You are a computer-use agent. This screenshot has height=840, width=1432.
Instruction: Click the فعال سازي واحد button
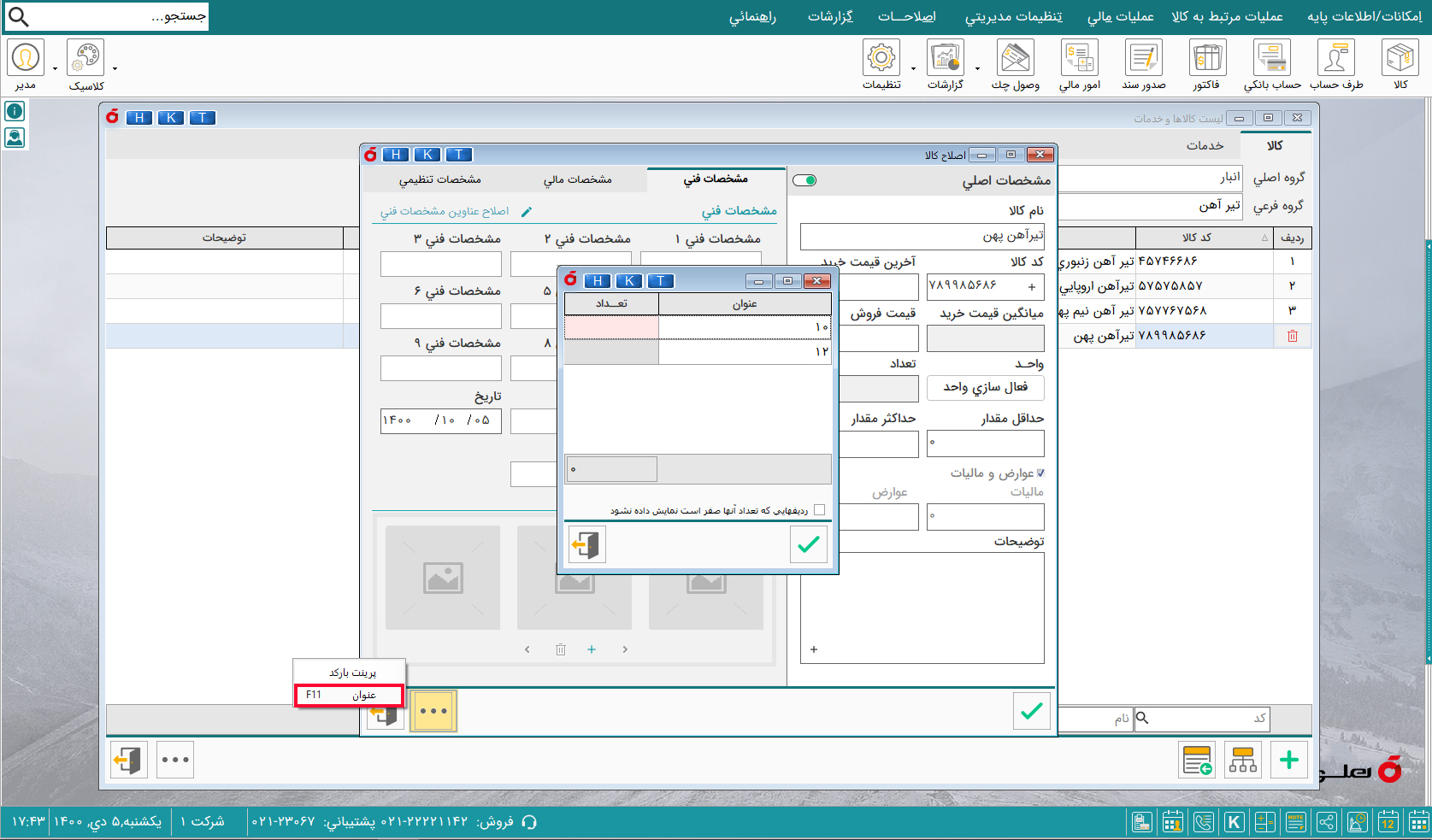(986, 387)
